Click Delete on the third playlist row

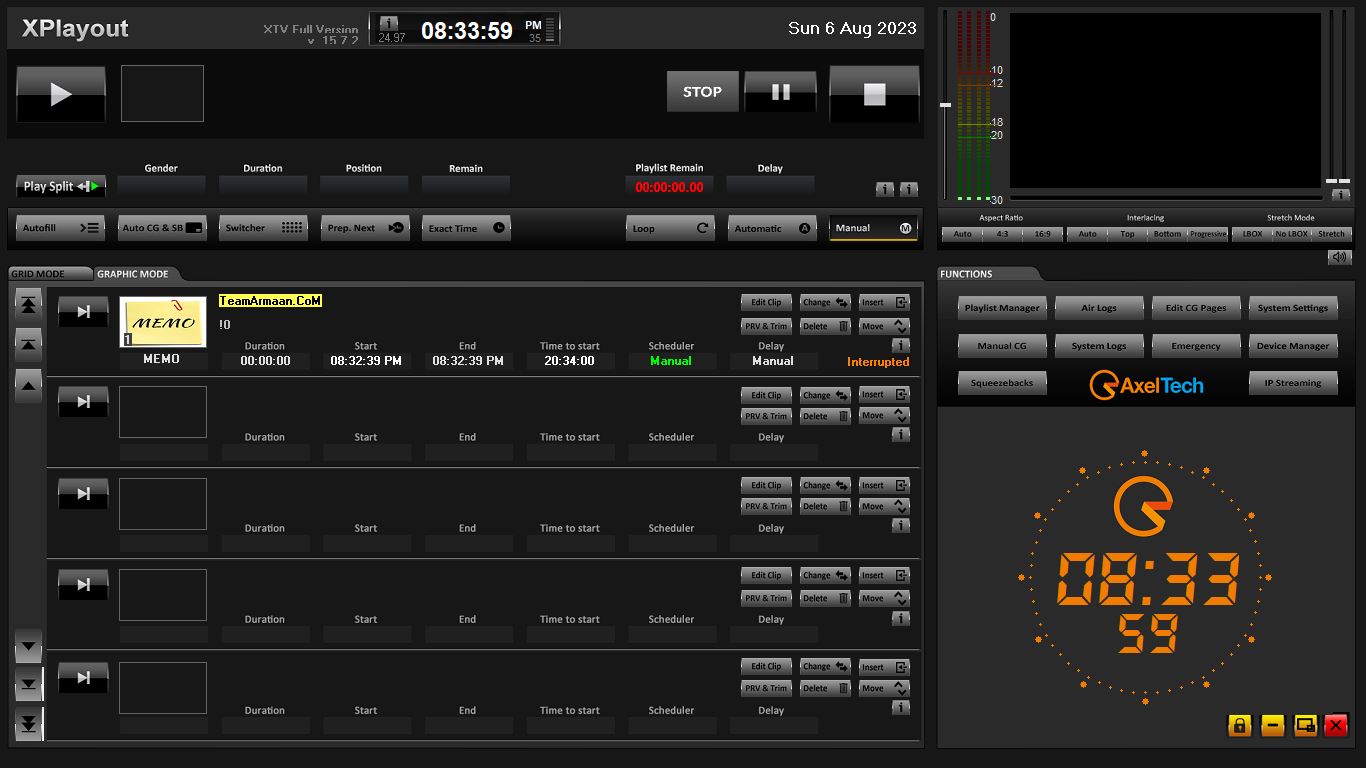tap(825, 506)
